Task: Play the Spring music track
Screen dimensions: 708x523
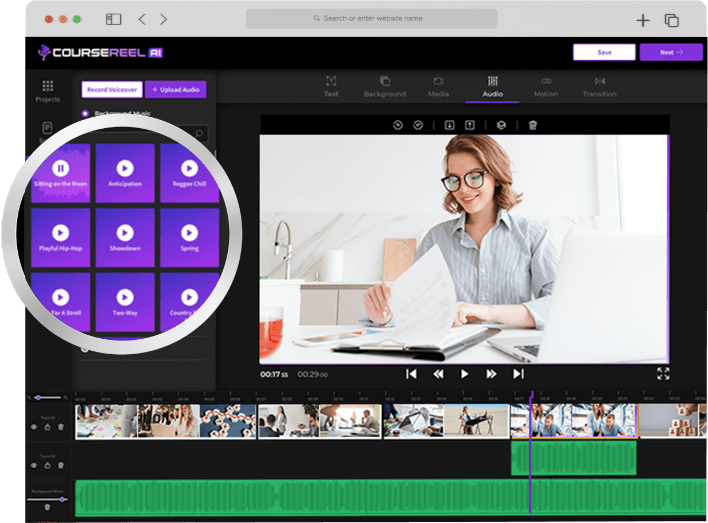Action: click(x=189, y=233)
